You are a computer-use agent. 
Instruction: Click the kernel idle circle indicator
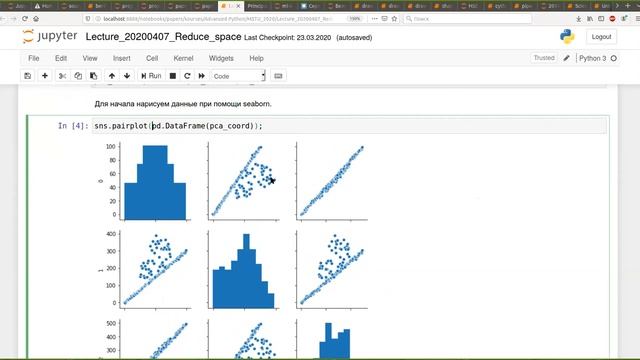[613, 58]
